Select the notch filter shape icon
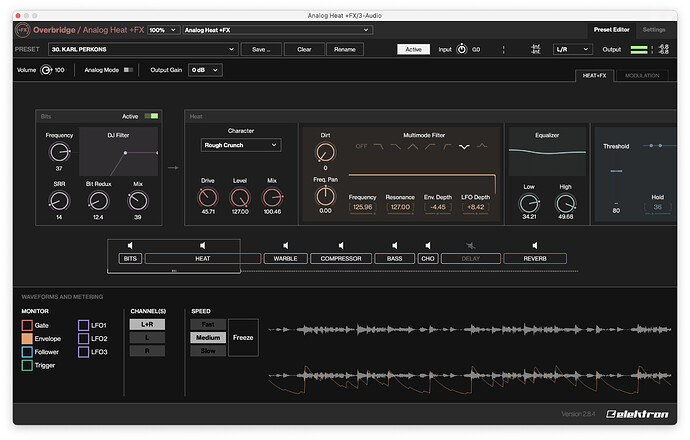690x440 pixels. coord(463,146)
